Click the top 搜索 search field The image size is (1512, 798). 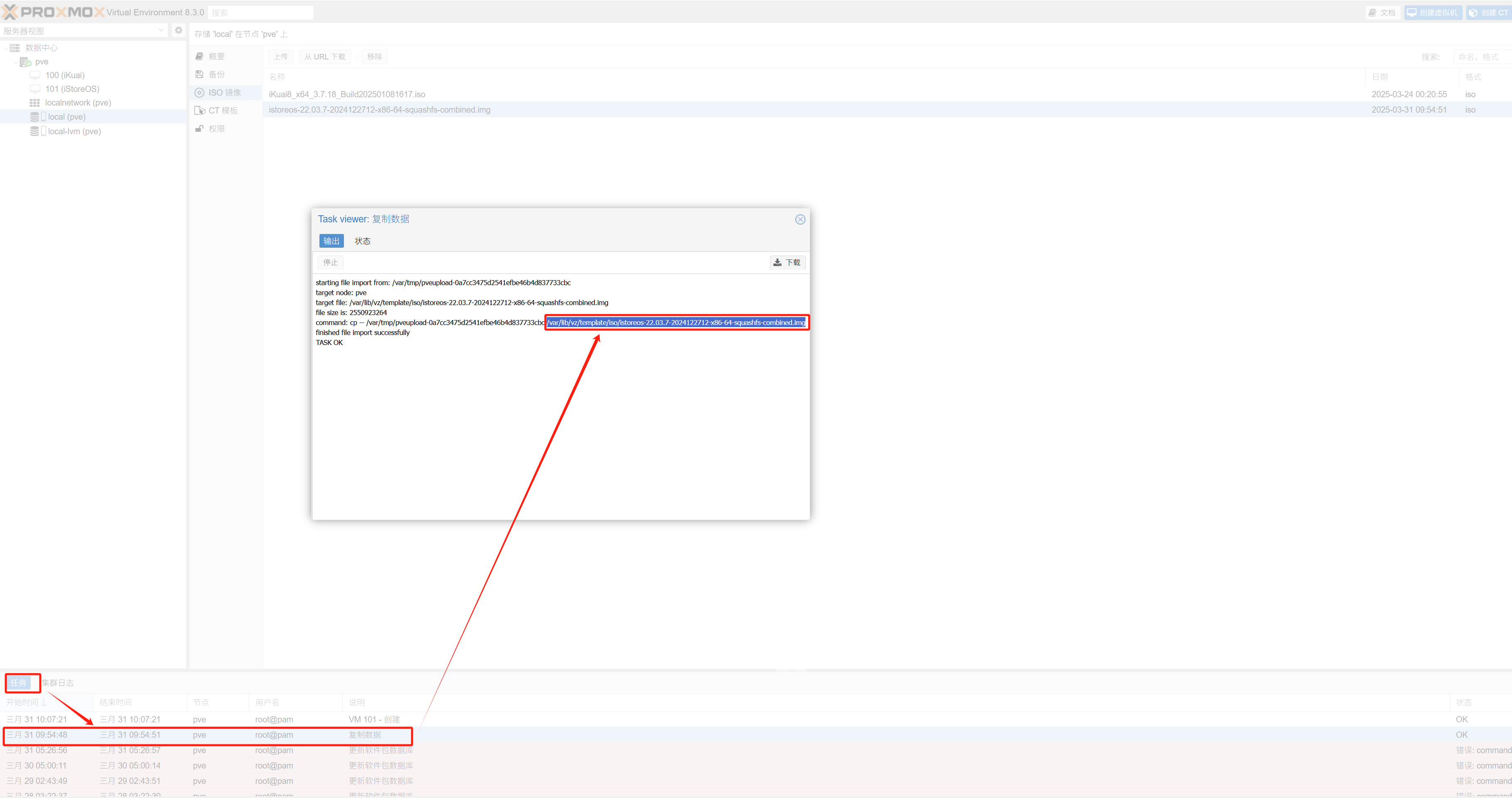click(260, 12)
